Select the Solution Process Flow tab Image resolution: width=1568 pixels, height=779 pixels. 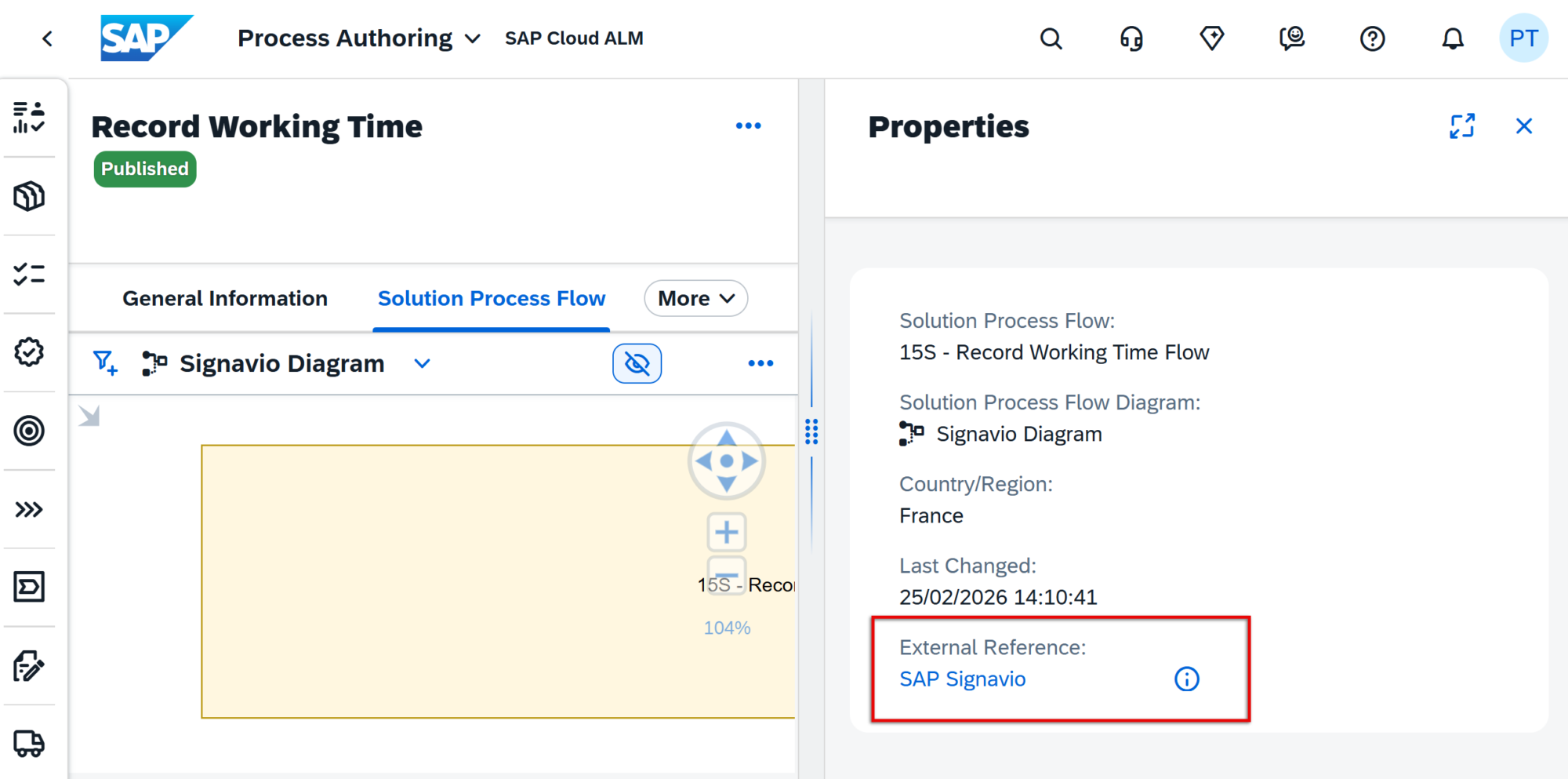(492, 299)
